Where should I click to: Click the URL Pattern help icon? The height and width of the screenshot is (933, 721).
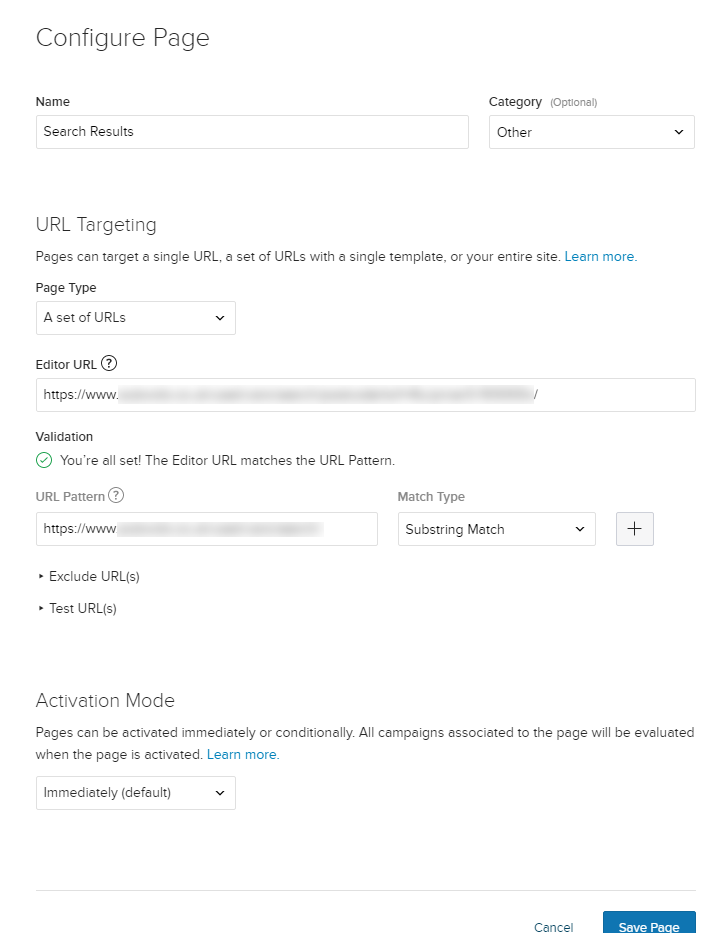(x=116, y=496)
